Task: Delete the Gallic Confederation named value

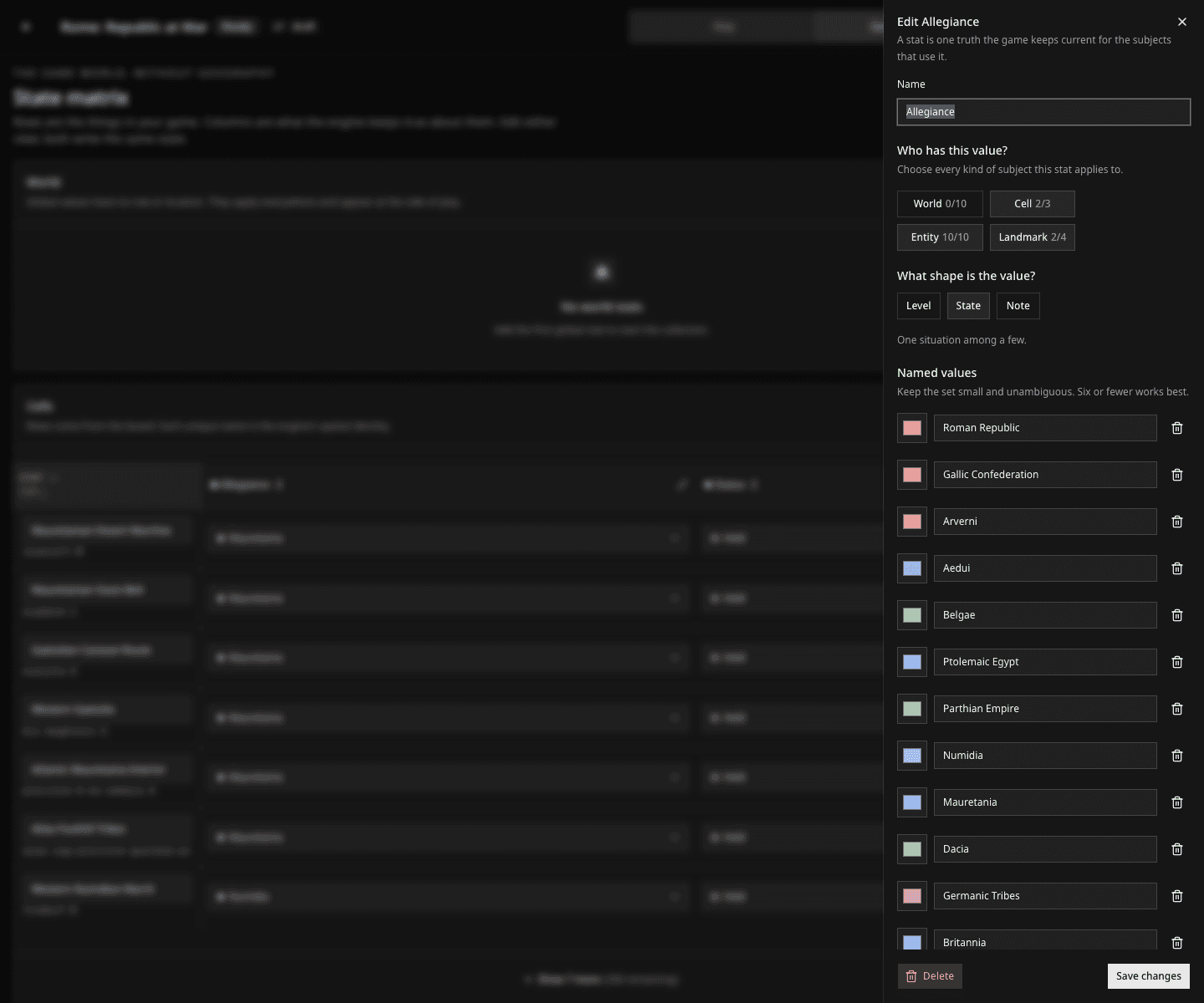Action: coord(1177,475)
